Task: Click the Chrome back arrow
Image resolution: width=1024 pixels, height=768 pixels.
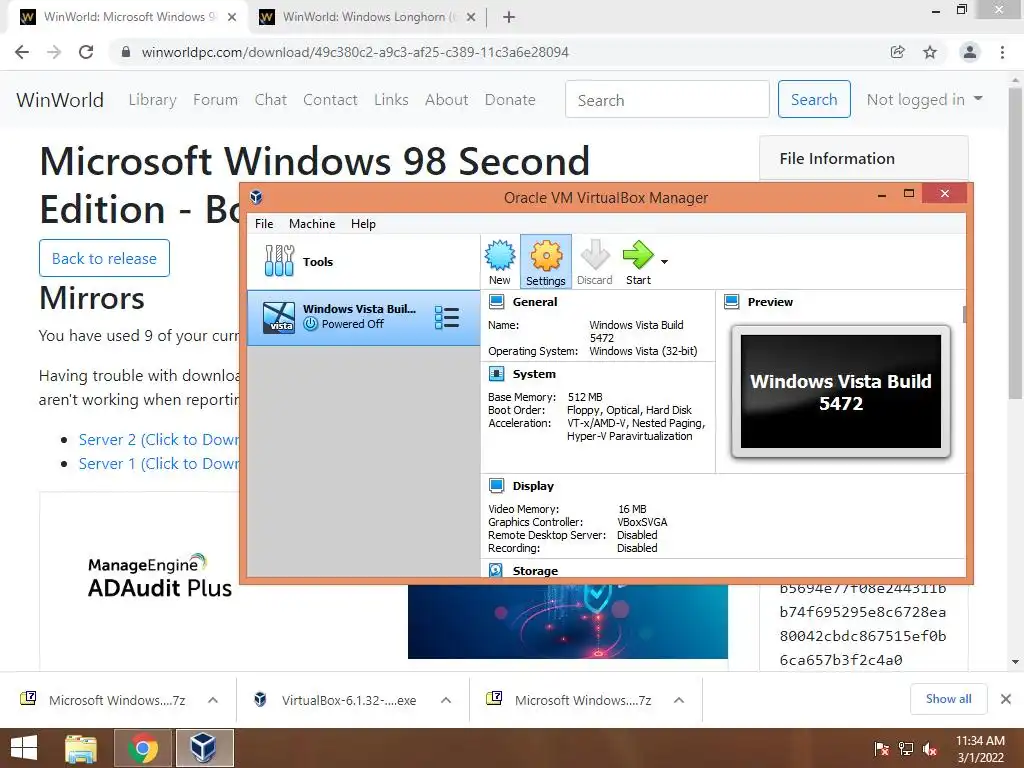Action: click(22, 52)
